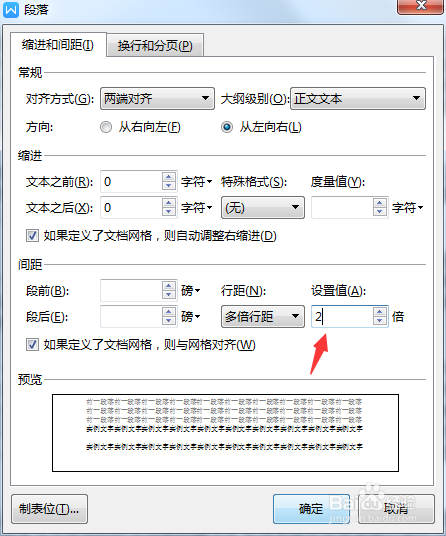
Task: Increase the 文本之前 value with up arrow
Action: click(x=168, y=177)
